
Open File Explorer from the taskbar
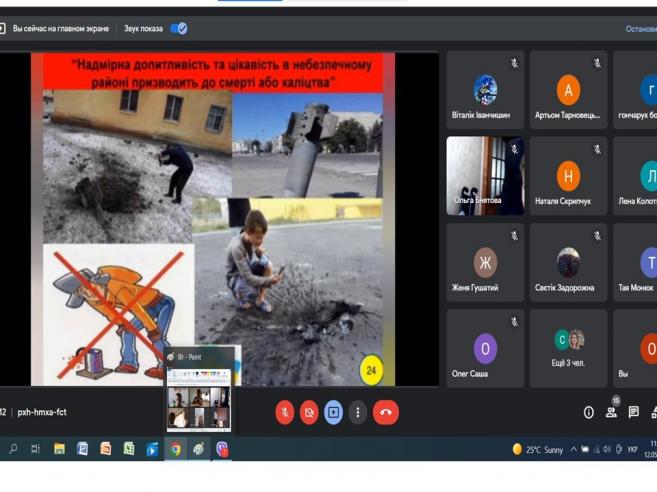point(60,449)
